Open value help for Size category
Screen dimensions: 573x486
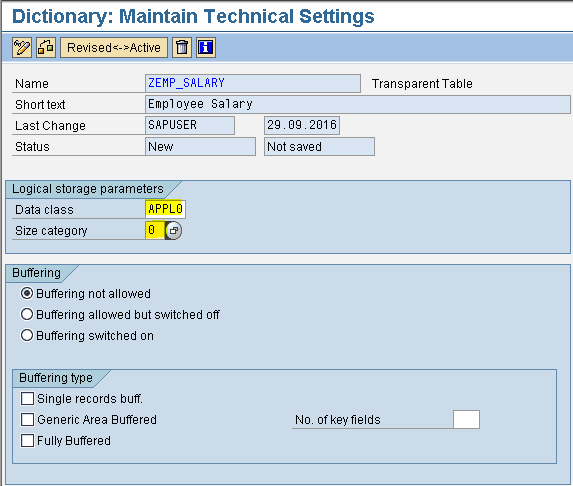[173, 231]
